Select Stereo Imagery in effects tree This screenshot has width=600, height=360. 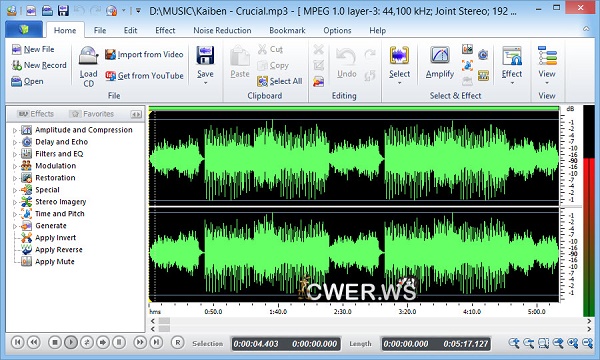point(60,202)
